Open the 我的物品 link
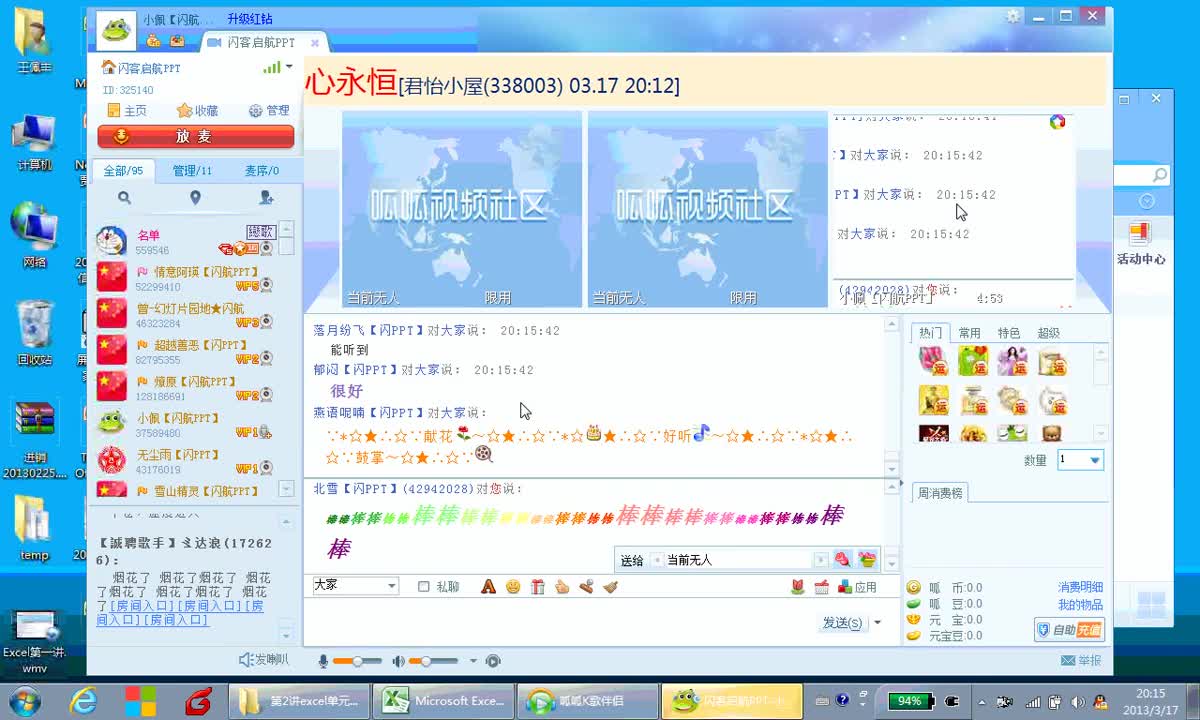This screenshot has width=1200, height=720. [x=1080, y=604]
